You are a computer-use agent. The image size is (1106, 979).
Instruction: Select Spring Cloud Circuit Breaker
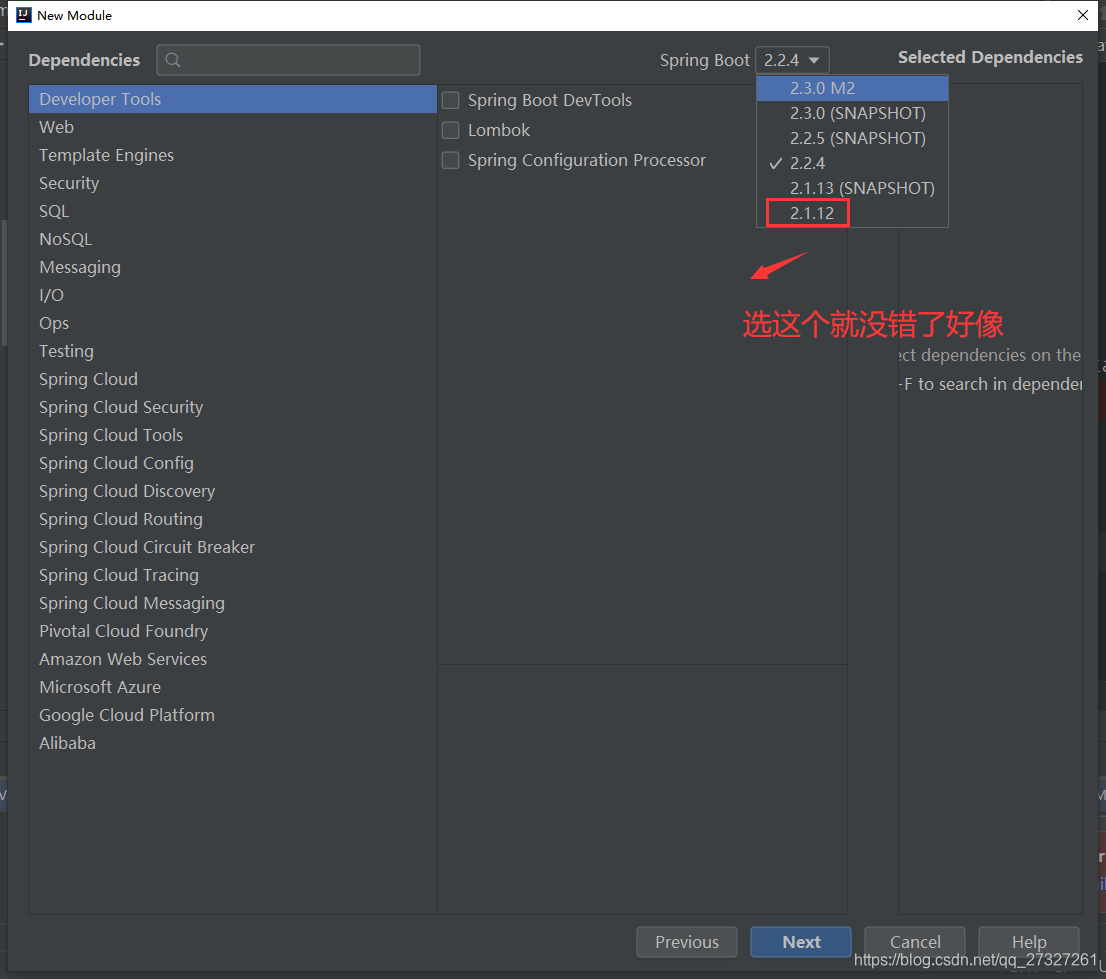233,547
